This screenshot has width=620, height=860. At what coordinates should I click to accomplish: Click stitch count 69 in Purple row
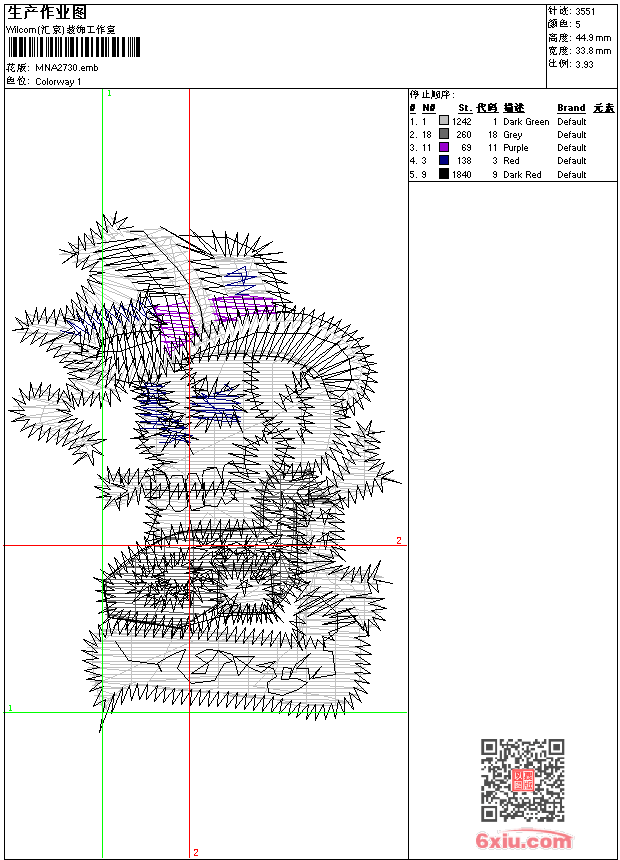466,148
